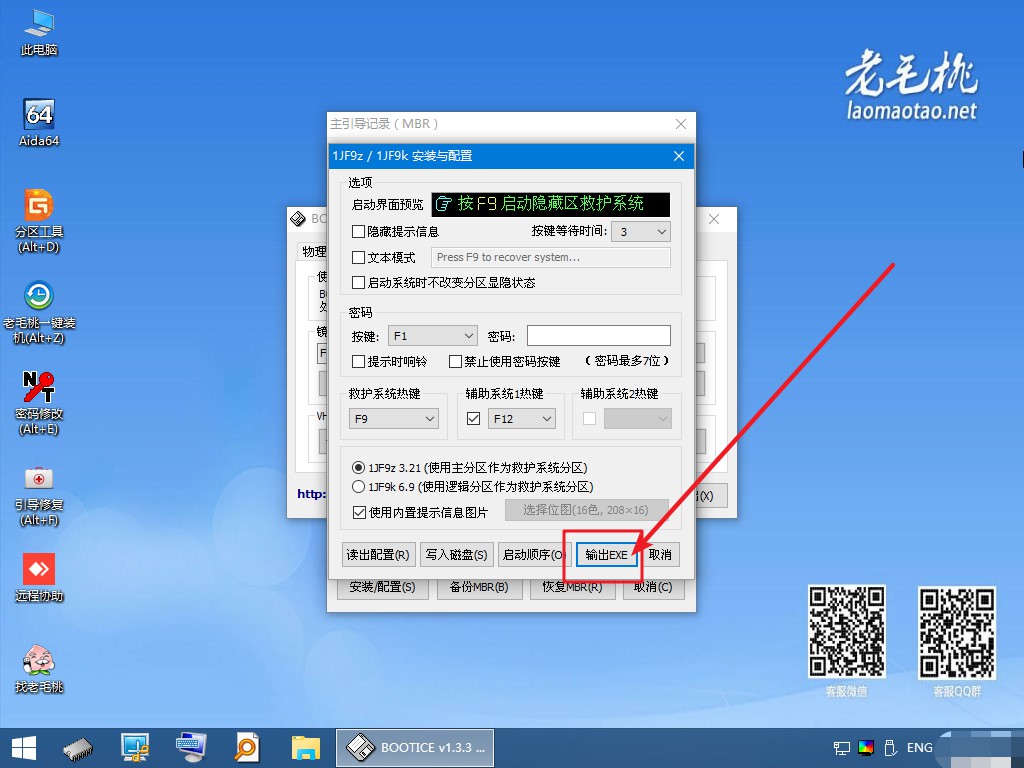Click the 输出EXE button
The height and width of the screenshot is (768, 1024).
pyautogui.click(x=606, y=554)
